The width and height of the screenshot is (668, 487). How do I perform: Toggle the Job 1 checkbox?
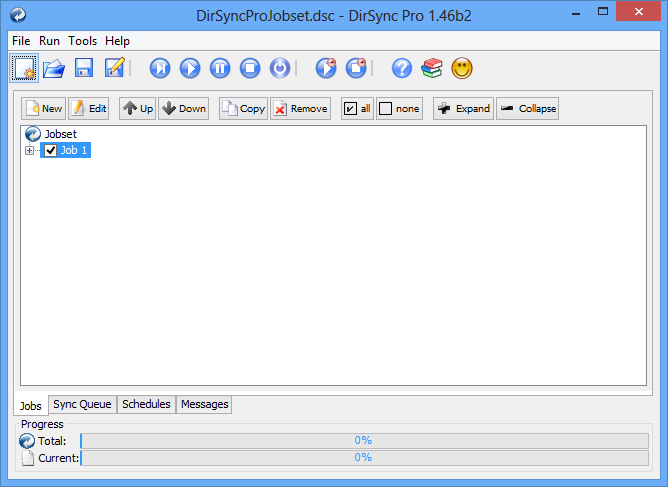(51, 150)
